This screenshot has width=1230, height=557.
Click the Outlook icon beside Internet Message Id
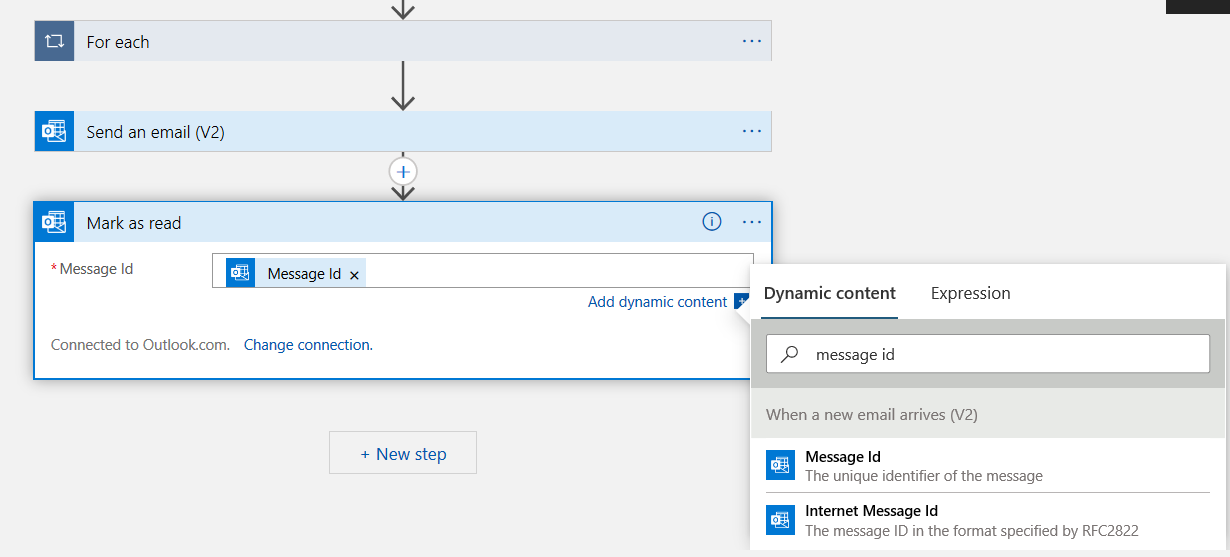[780, 520]
